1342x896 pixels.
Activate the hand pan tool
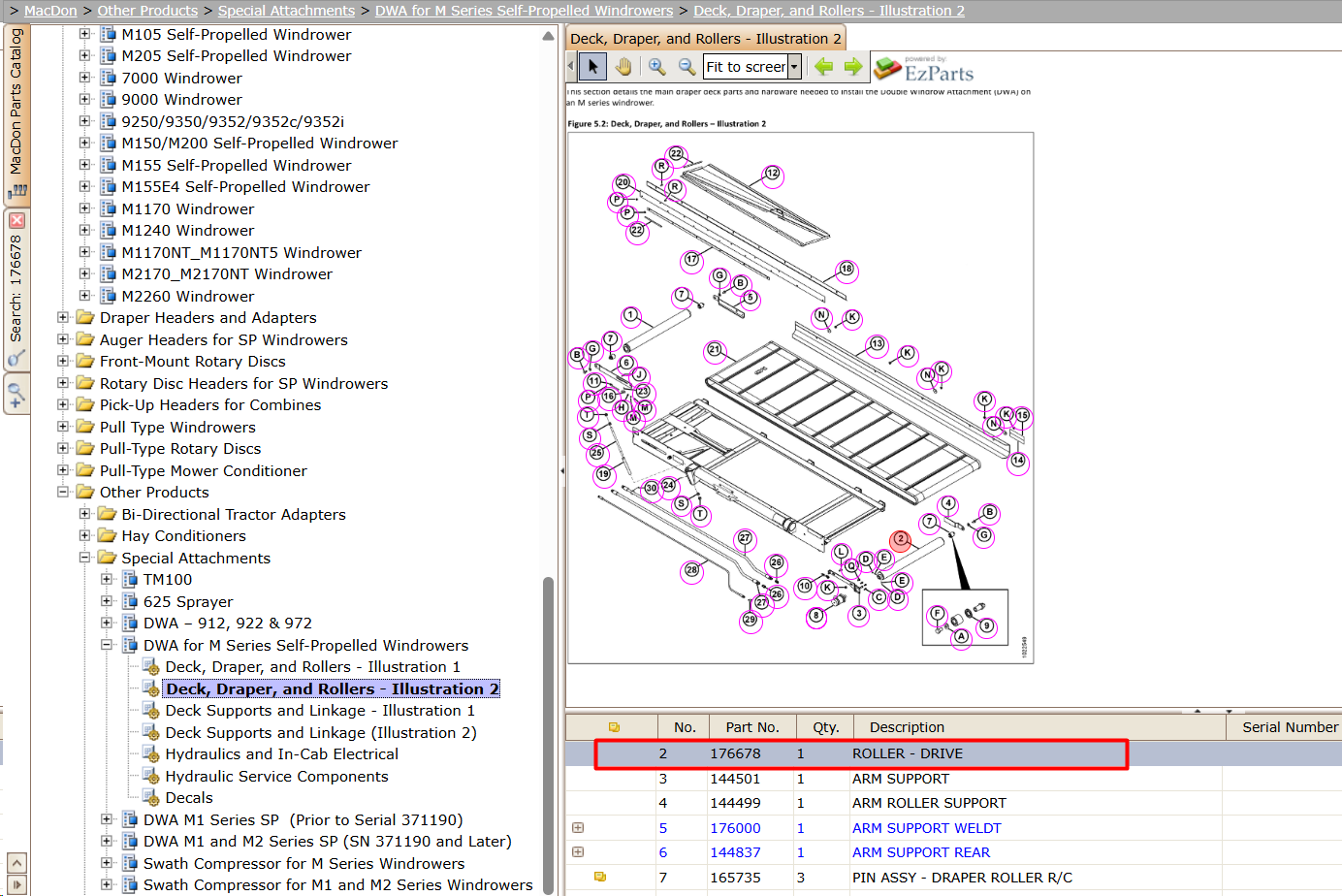[x=623, y=67]
